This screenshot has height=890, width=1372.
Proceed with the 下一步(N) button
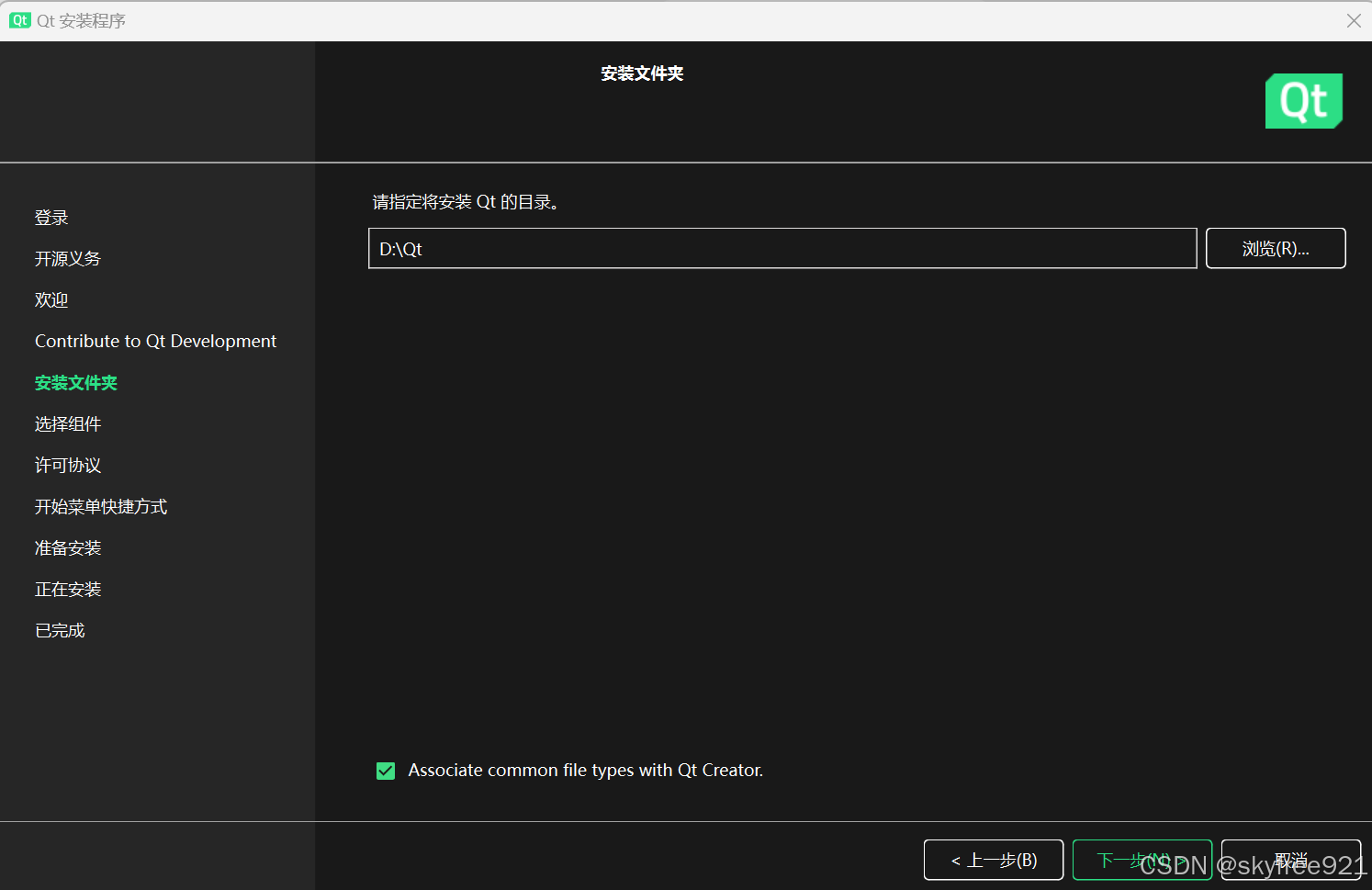click(x=1142, y=860)
